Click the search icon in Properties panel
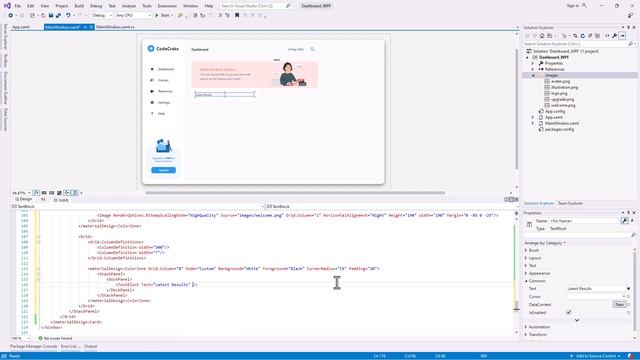This screenshot has height=360, width=640. [x=633, y=235]
